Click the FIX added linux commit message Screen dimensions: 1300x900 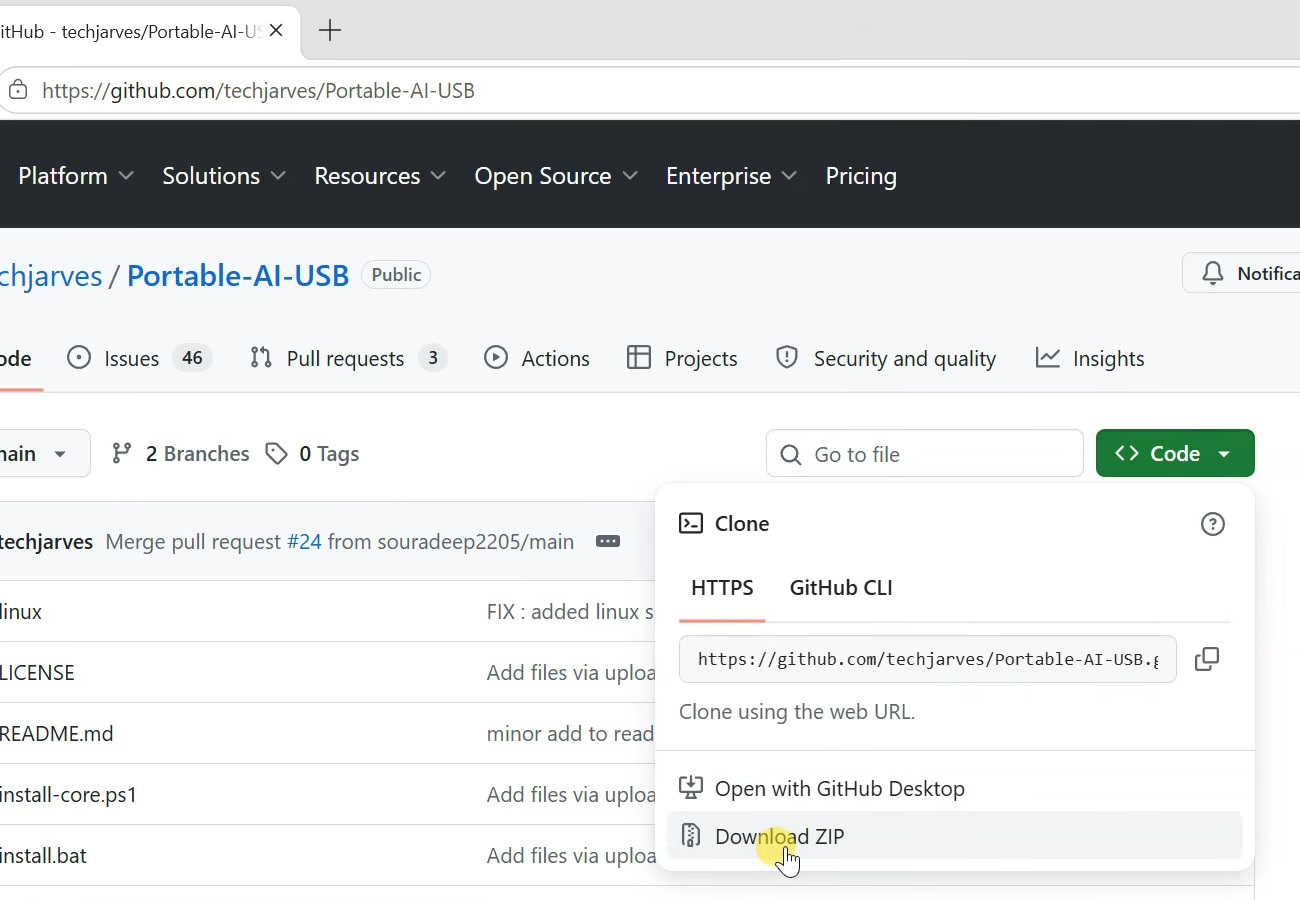click(571, 612)
